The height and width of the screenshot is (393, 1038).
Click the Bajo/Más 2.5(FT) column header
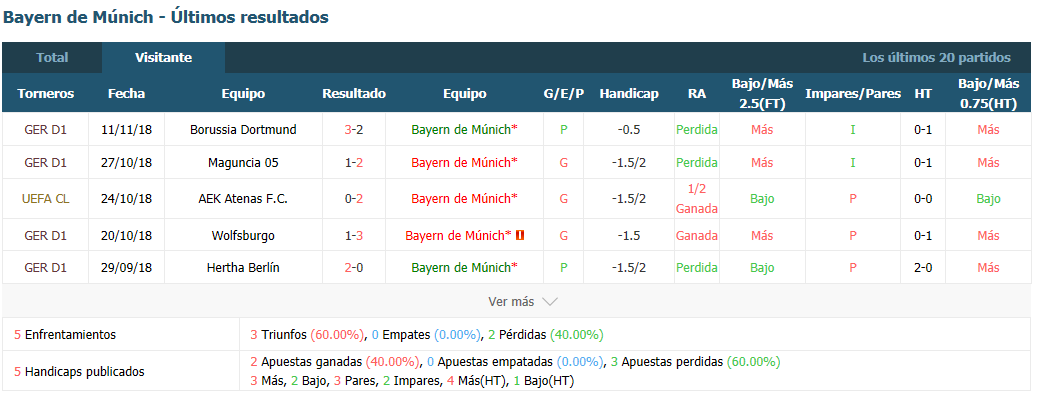(762, 93)
